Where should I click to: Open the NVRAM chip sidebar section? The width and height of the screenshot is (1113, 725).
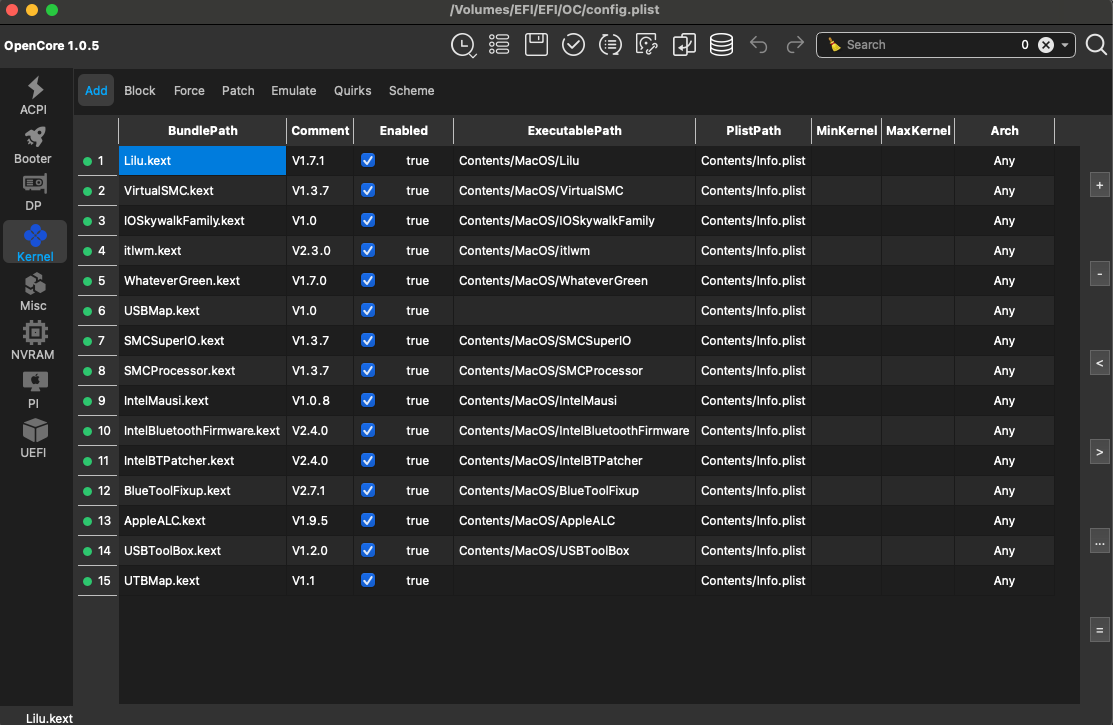tap(33, 341)
